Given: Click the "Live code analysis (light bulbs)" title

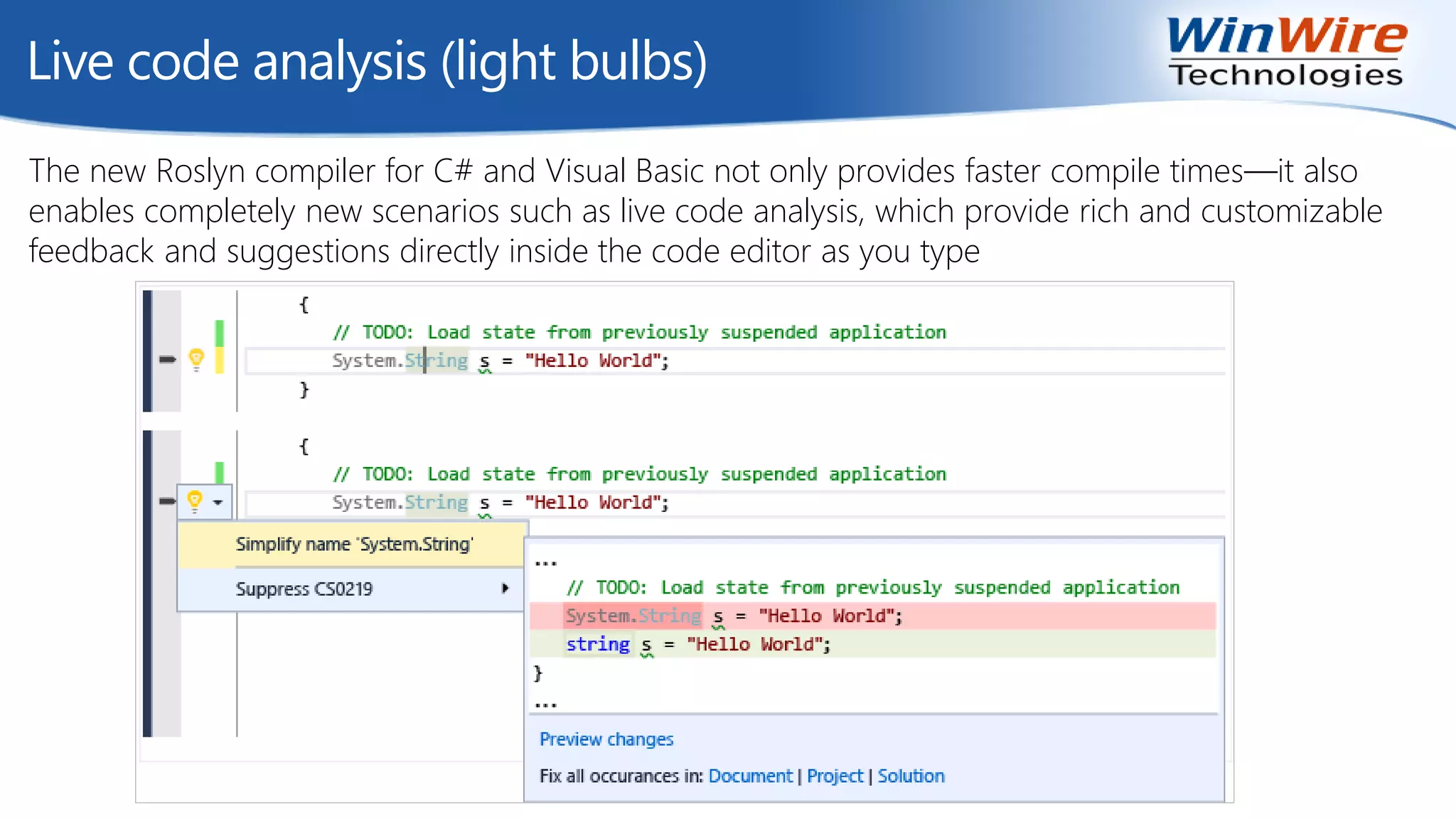Looking at the screenshot, I should click(x=368, y=61).
